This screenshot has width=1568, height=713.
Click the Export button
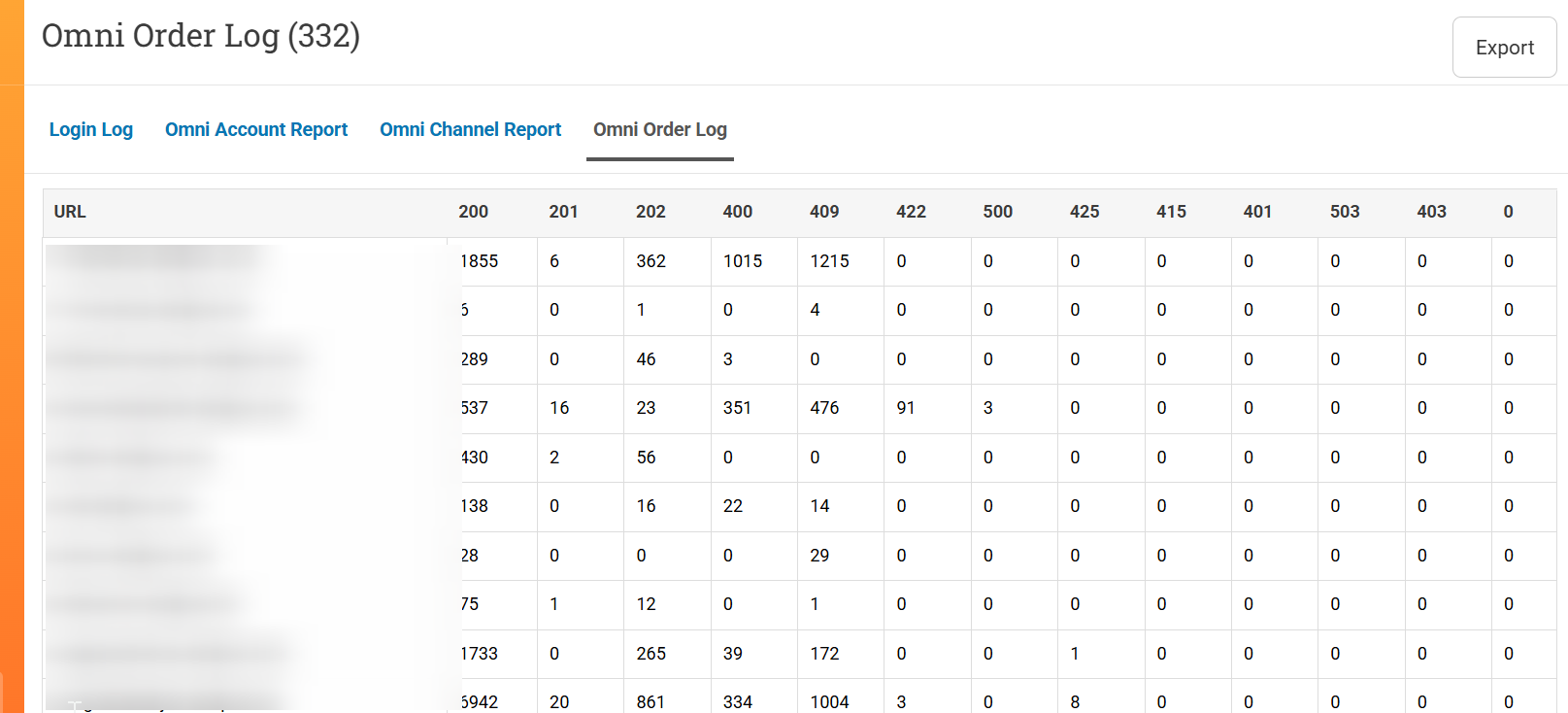coord(1504,47)
